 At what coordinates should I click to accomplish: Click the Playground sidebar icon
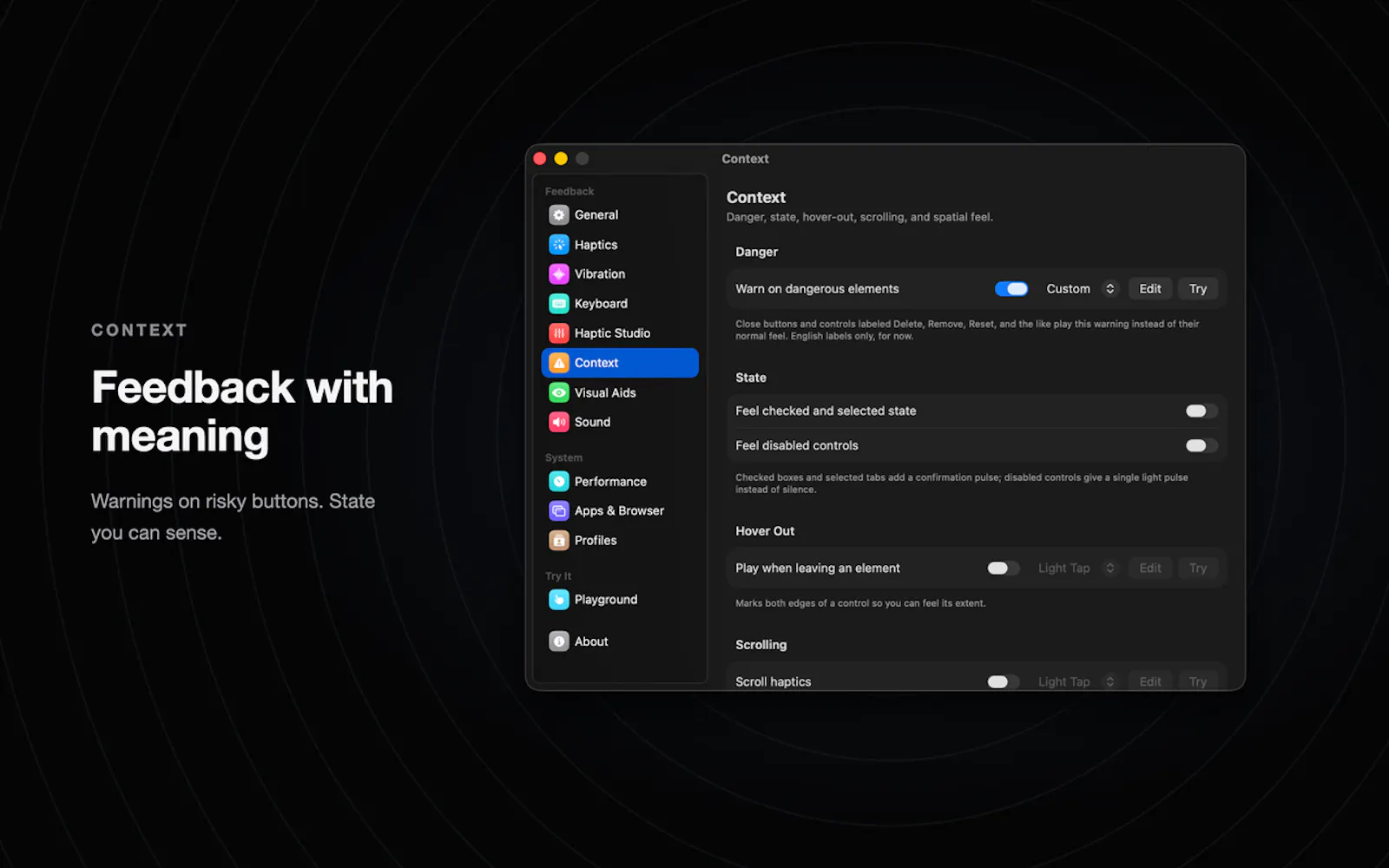(x=559, y=599)
